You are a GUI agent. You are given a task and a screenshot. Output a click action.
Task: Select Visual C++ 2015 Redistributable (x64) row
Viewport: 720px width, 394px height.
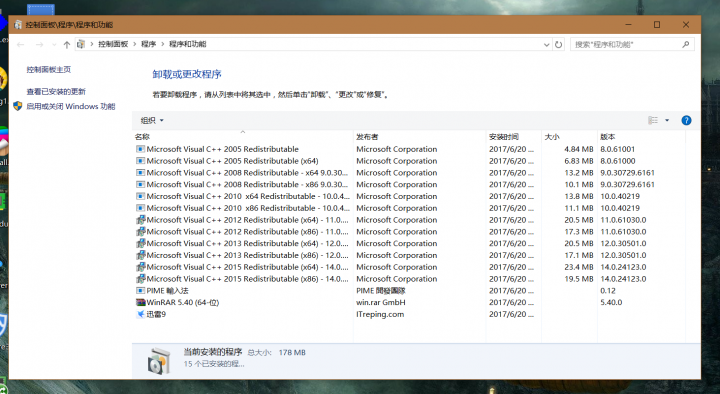point(410,267)
